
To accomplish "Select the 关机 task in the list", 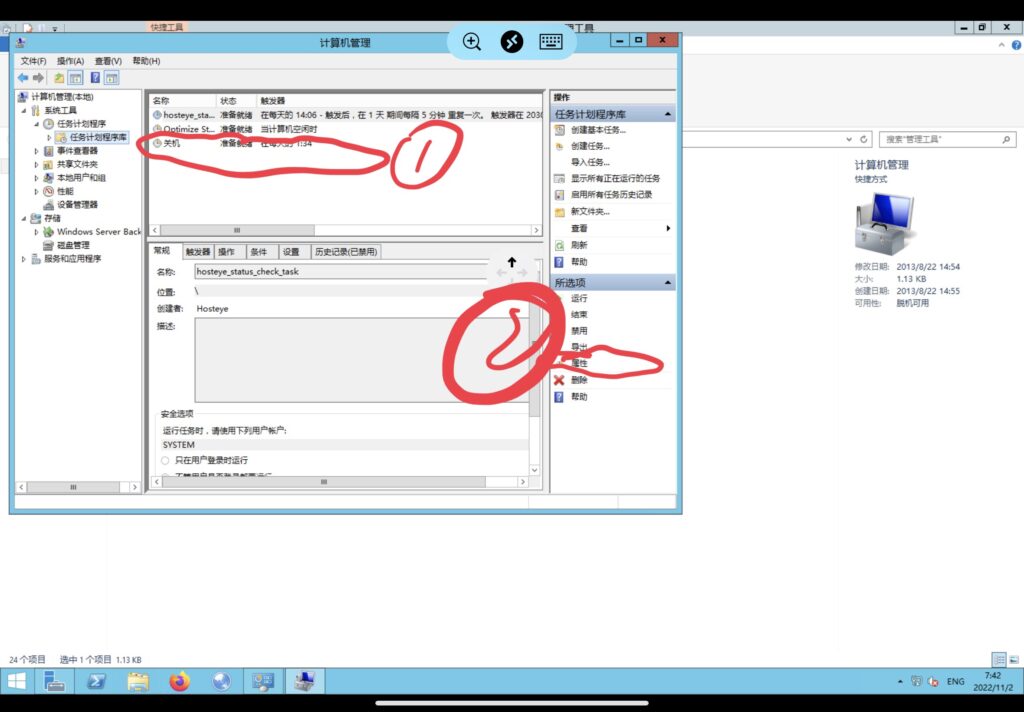I will (x=172, y=143).
